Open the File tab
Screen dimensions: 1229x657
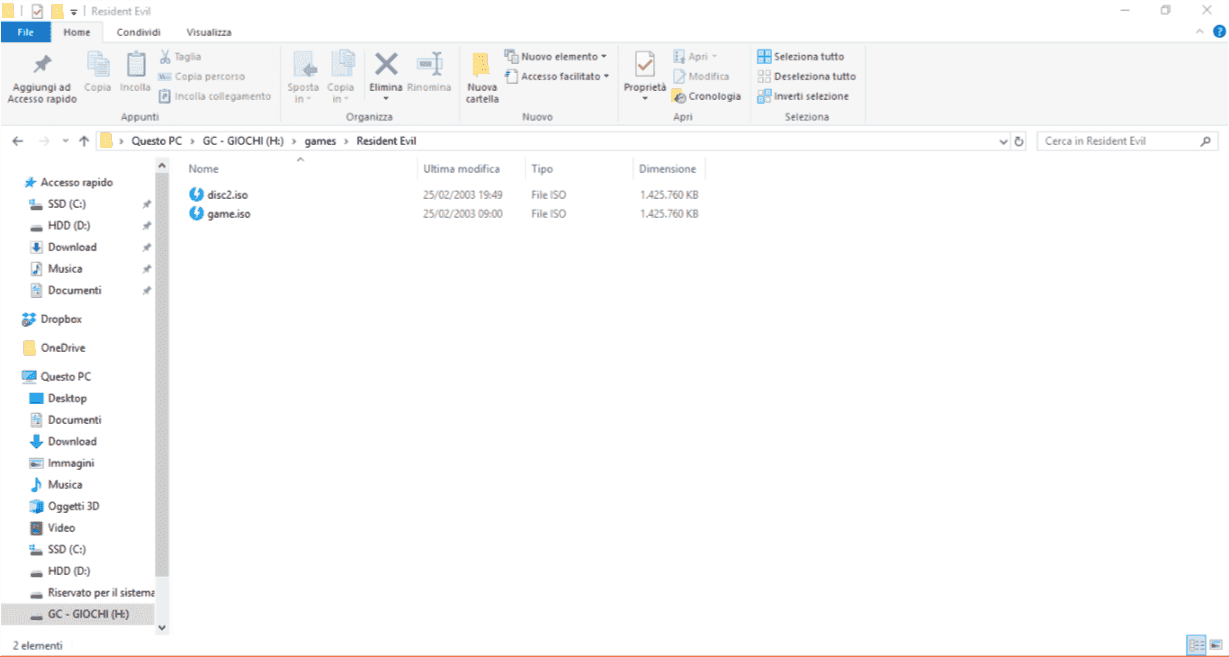tap(26, 32)
